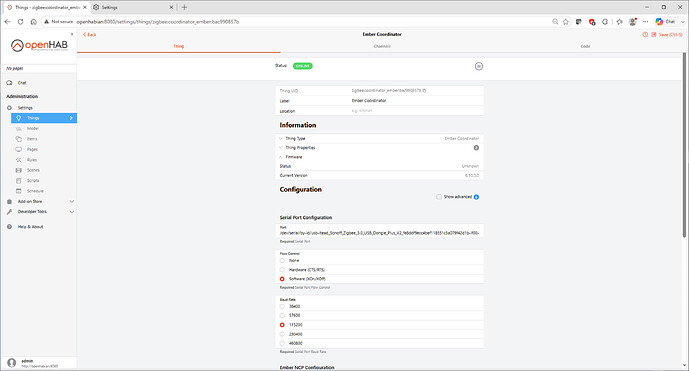Select baud rate 460800
The height and width of the screenshot is (371, 689).
coord(282,343)
